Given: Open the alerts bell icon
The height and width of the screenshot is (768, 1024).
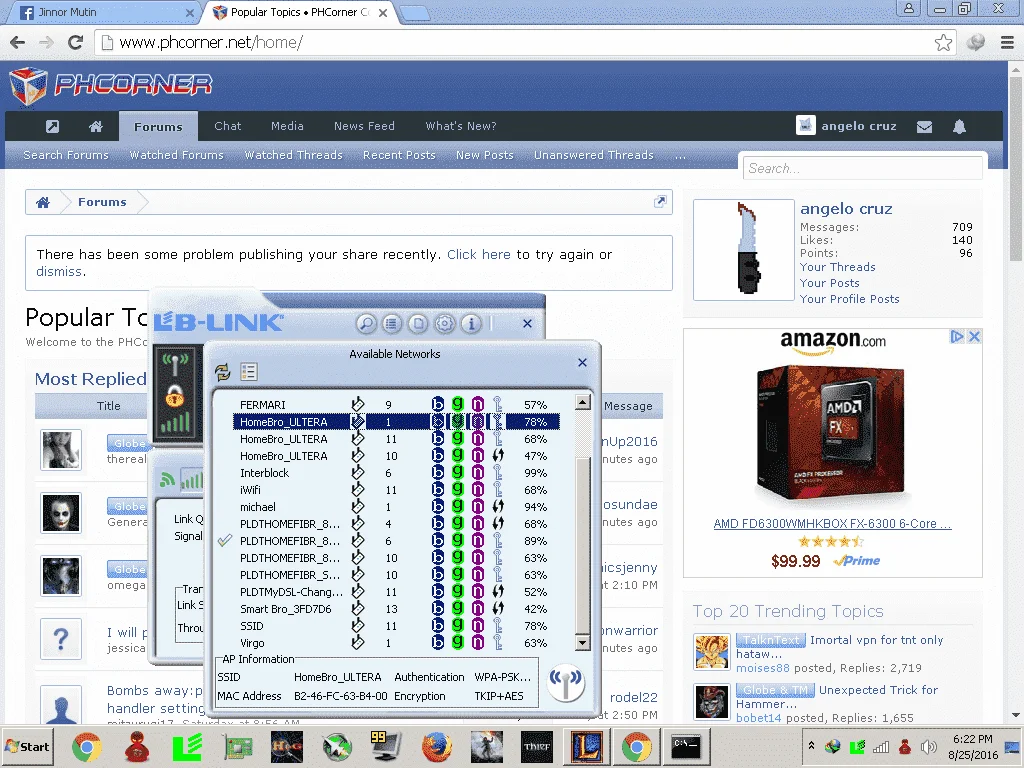Looking at the screenshot, I should click(x=959, y=127).
